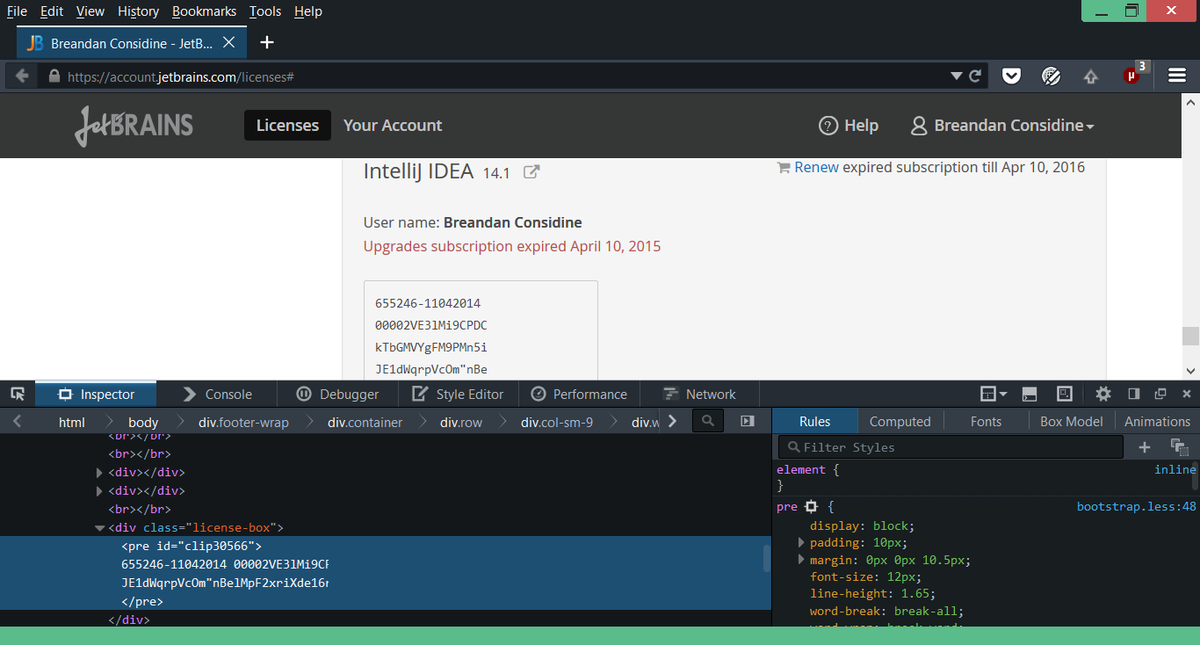
Task: Switch to the Animations tab
Action: click(1157, 422)
